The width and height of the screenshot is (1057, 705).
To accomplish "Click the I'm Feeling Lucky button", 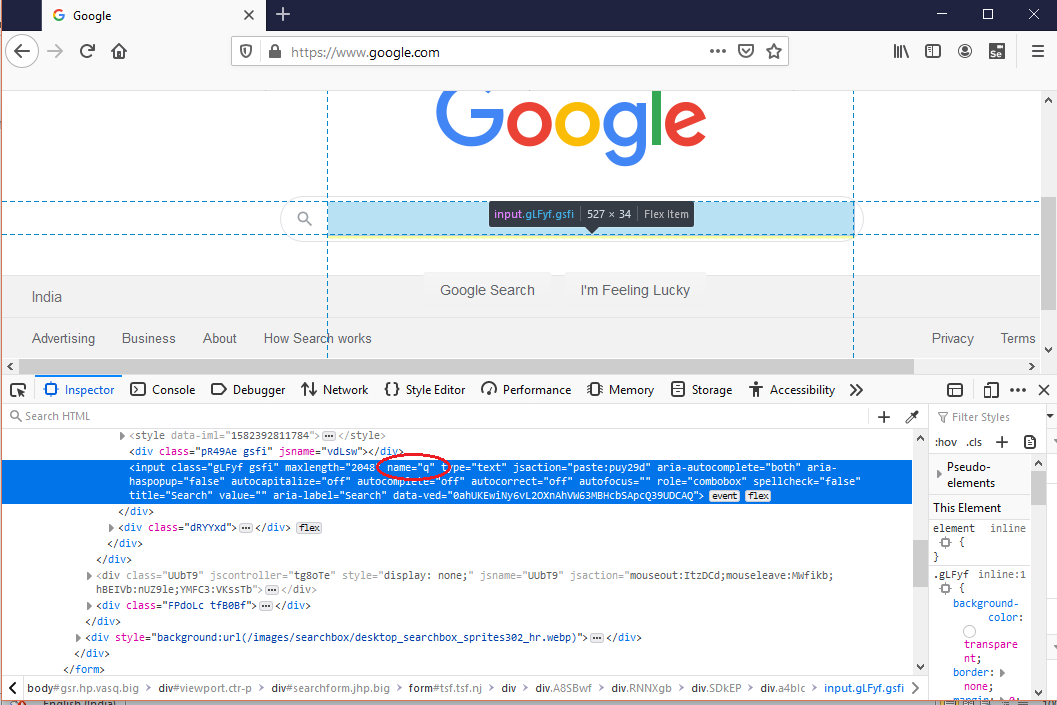I will pos(635,290).
